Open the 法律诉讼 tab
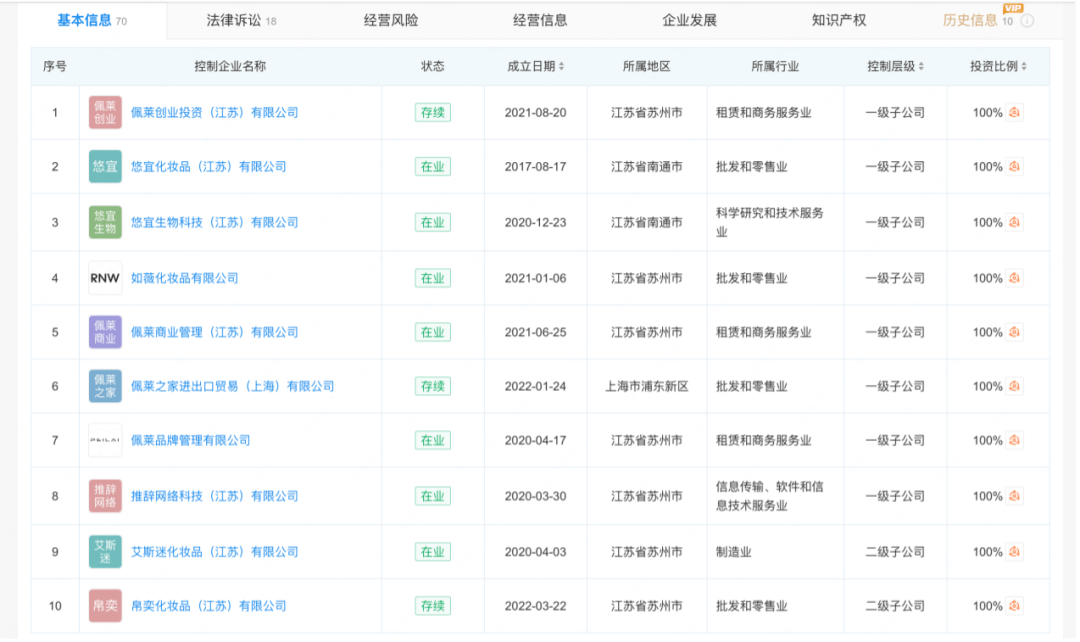 pos(241,21)
